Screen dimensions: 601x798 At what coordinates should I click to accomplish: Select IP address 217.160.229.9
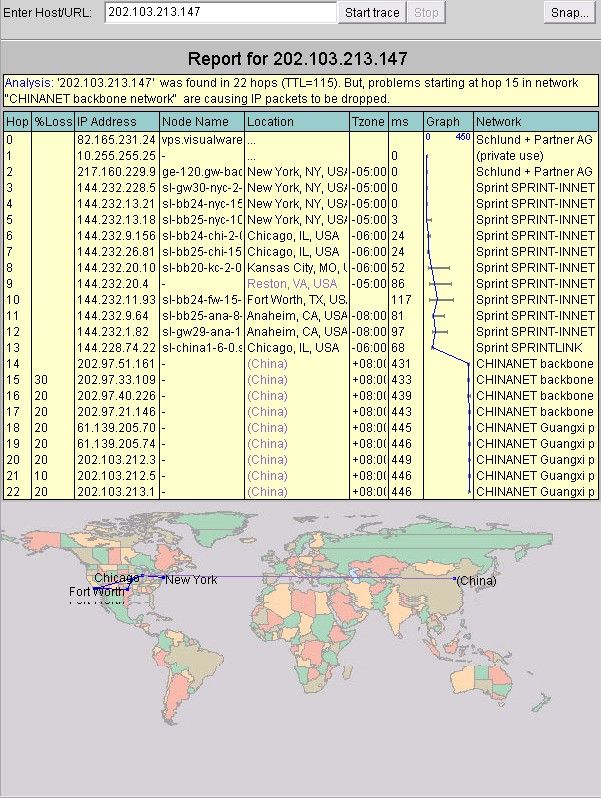pos(117,172)
